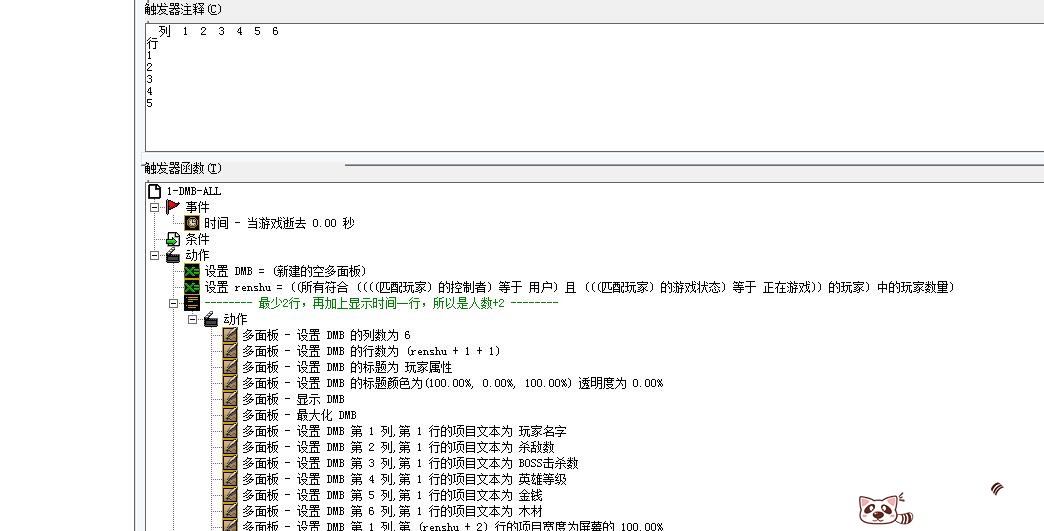Click the icon for 多面板 - 最大化 DMB

230,415
